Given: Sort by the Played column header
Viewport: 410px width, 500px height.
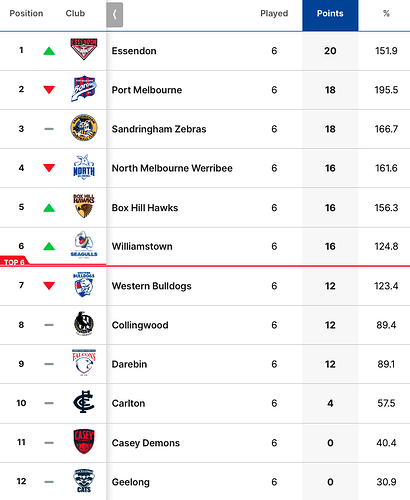Looking at the screenshot, I should coord(274,13).
